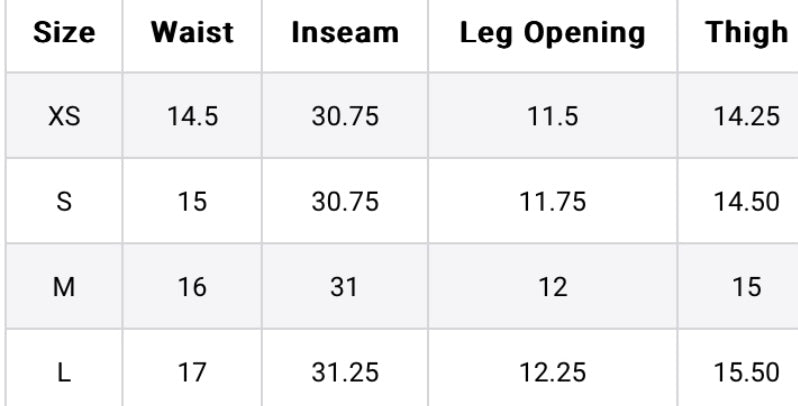The width and height of the screenshot is (798, 406).
Task: Click the waist value 17 cell
Action: click(192, 373)
